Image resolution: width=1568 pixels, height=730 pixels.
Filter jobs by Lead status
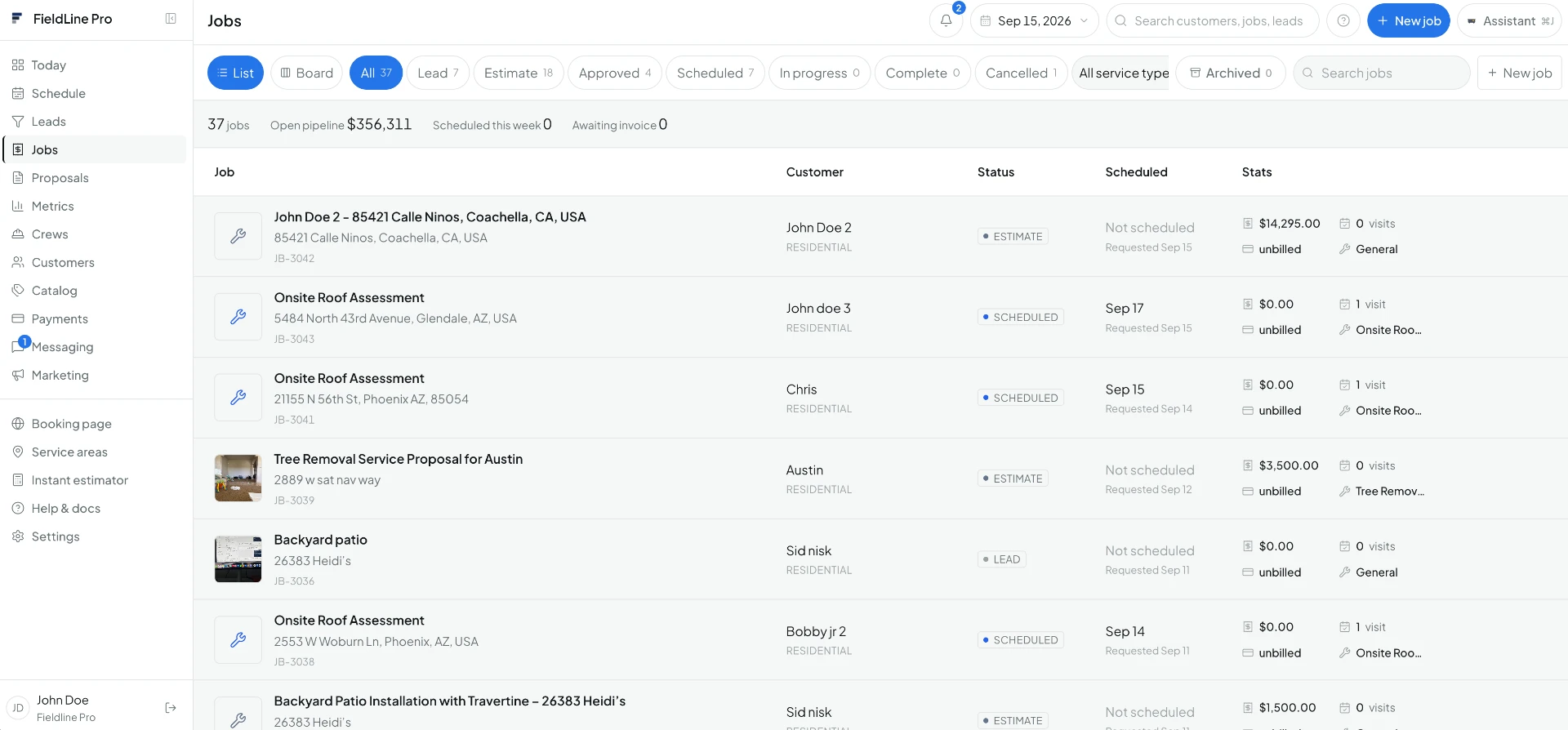tap(438, 73)
